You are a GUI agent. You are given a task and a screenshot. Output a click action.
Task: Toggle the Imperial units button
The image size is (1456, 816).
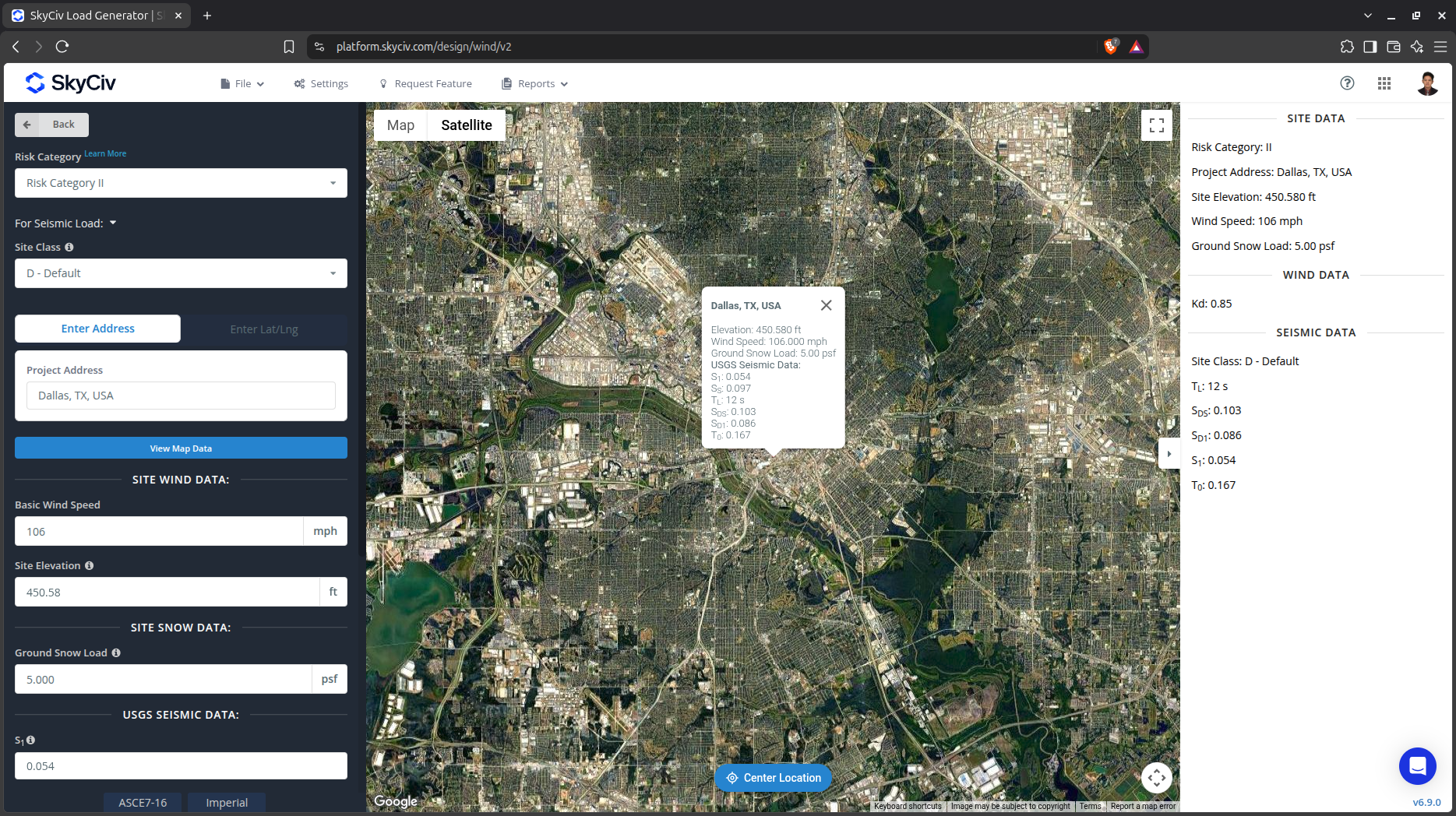click(x=227, y=803)
